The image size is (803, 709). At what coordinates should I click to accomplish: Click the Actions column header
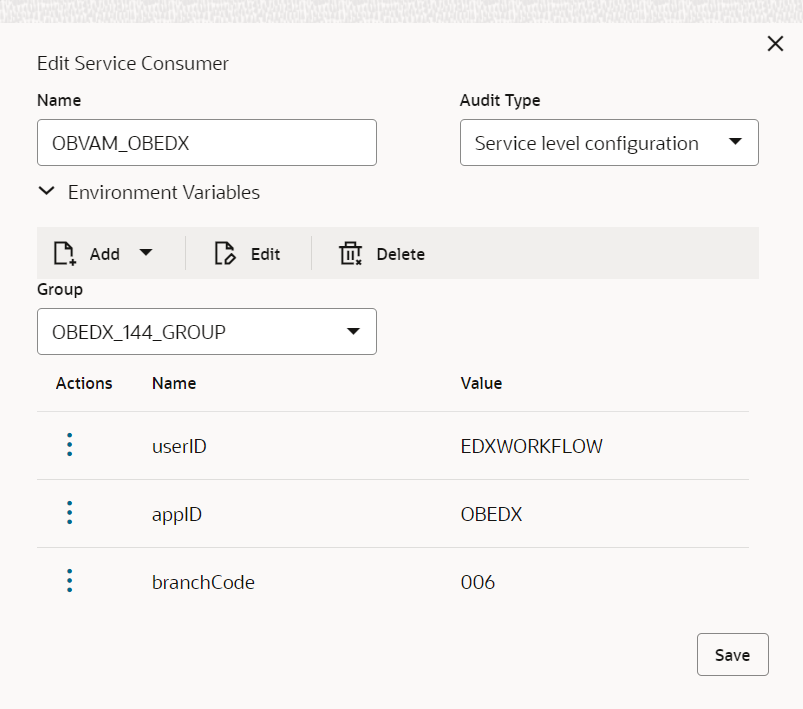tap(84, 383)
